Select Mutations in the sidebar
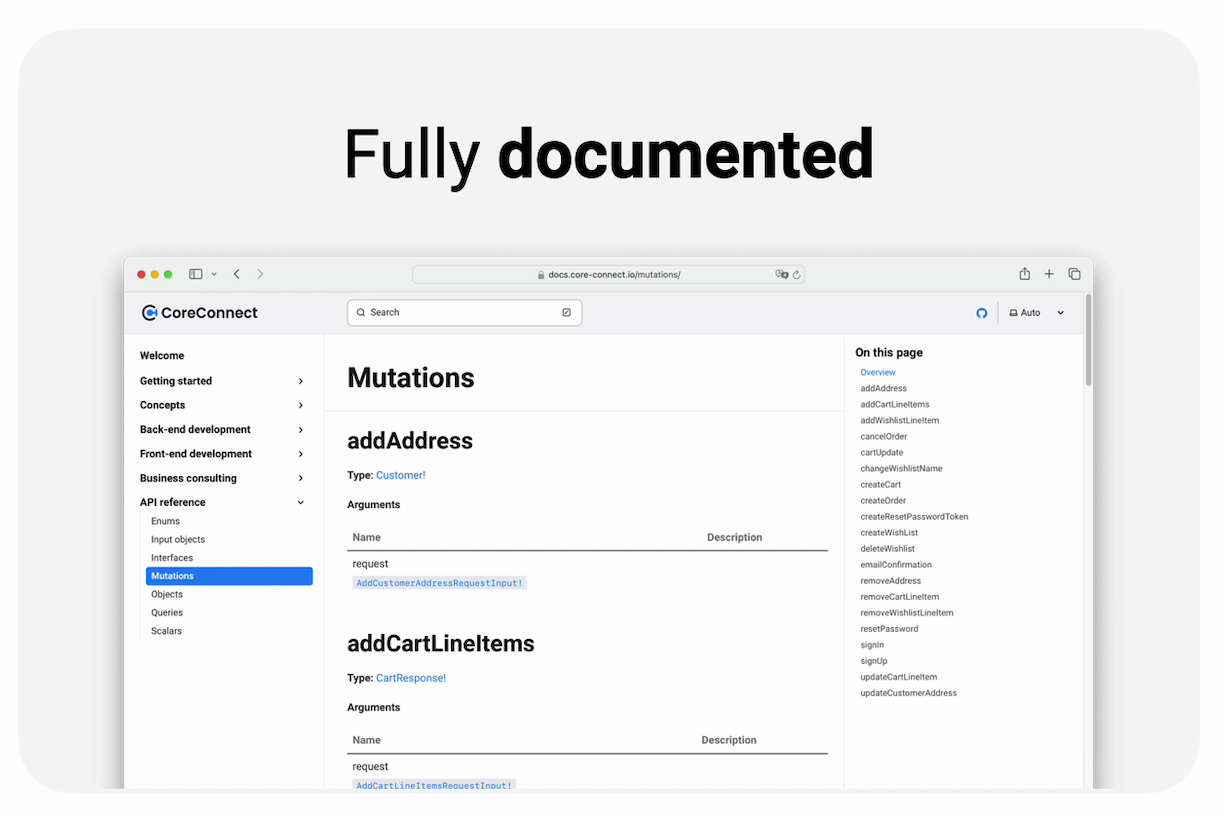Viewport: 1224px width, 816px height. (x=229, y=576)
